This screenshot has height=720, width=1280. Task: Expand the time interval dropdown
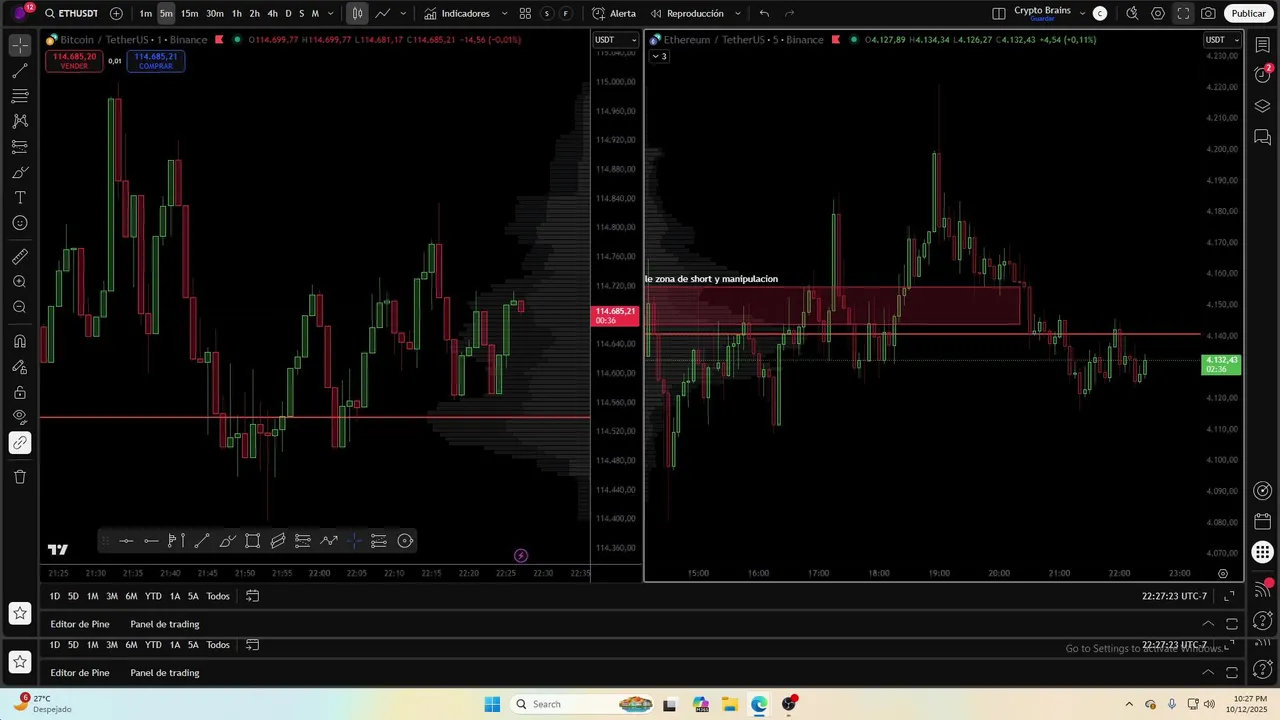(x=330, y=13)
